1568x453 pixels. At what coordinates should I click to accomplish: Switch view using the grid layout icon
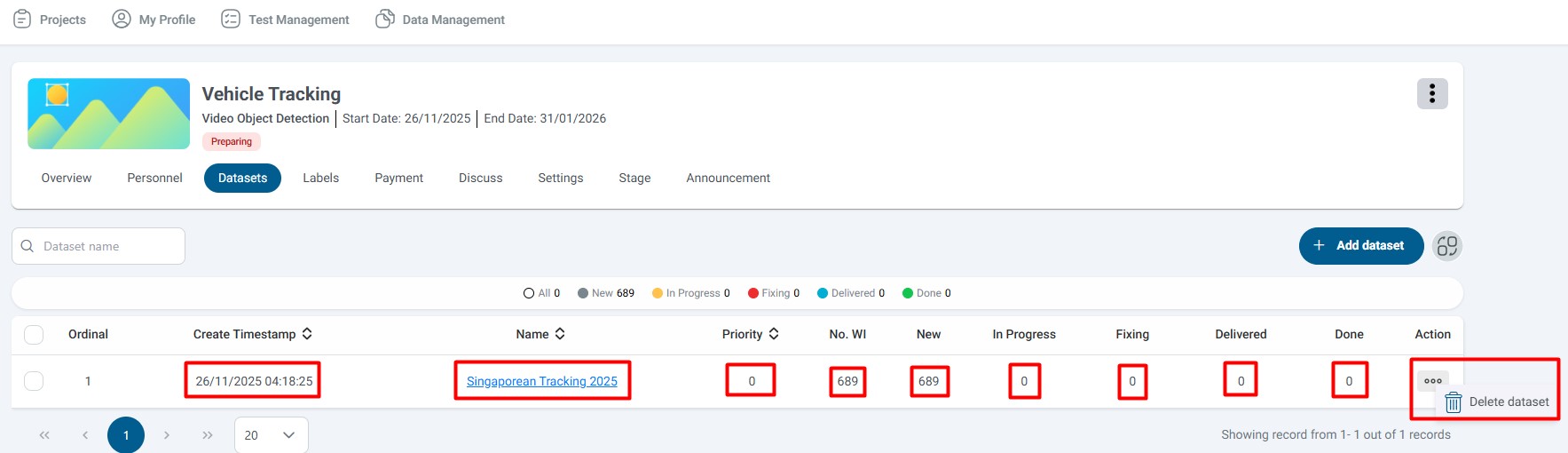(1446, 246)
